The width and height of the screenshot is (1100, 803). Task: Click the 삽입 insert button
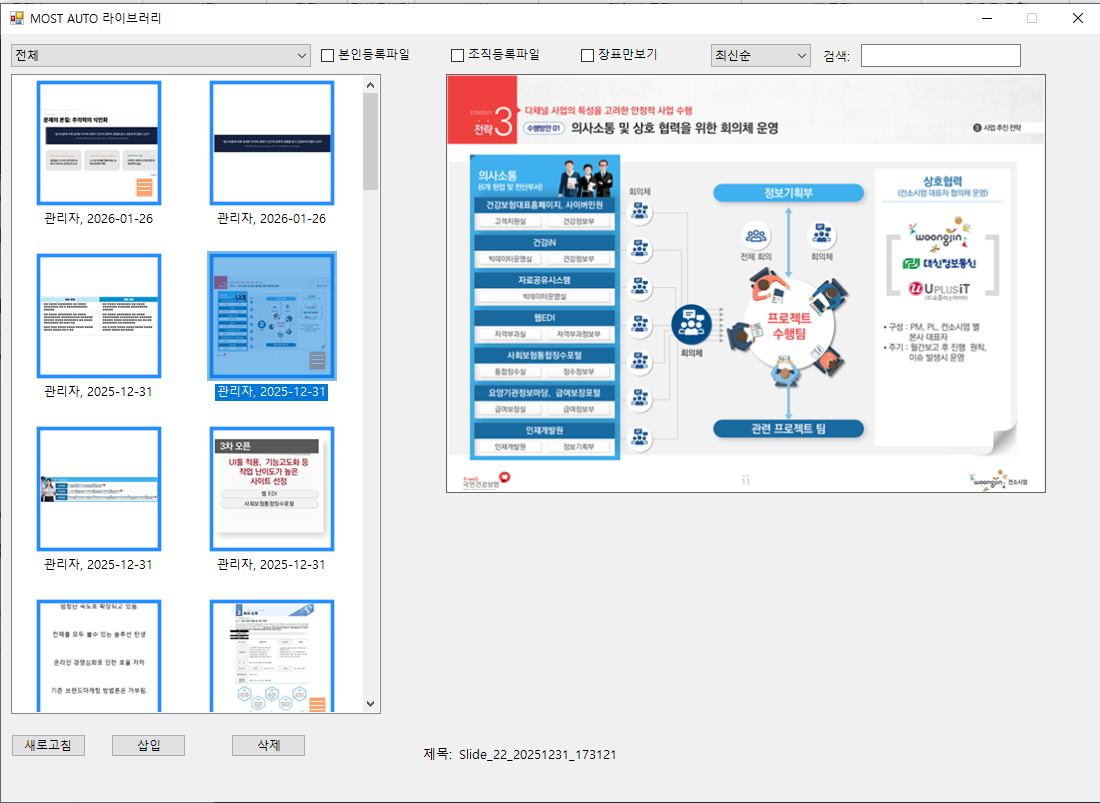click(148, 745)
